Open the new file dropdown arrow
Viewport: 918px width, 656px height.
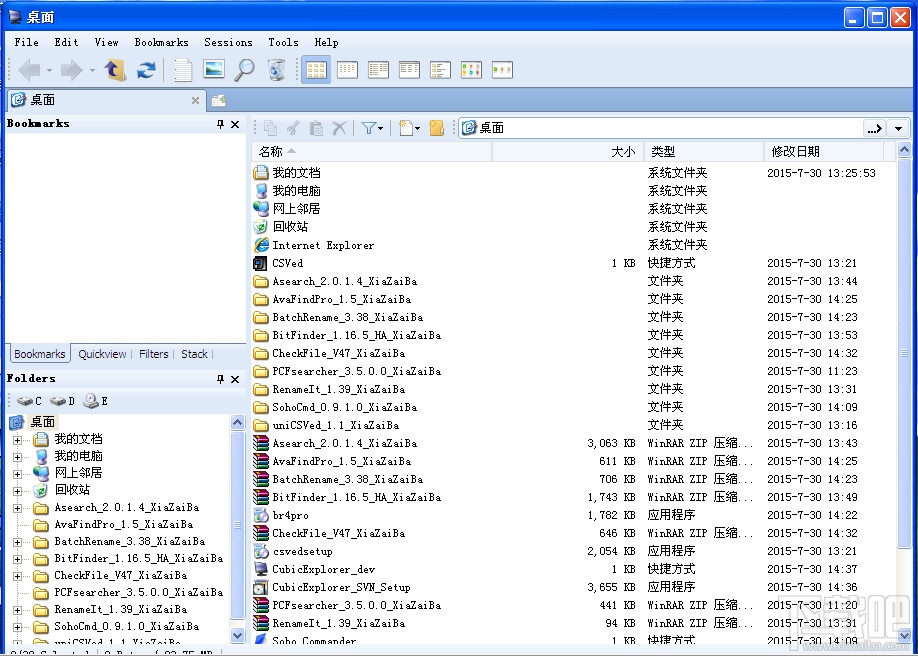tap(417, 128)
